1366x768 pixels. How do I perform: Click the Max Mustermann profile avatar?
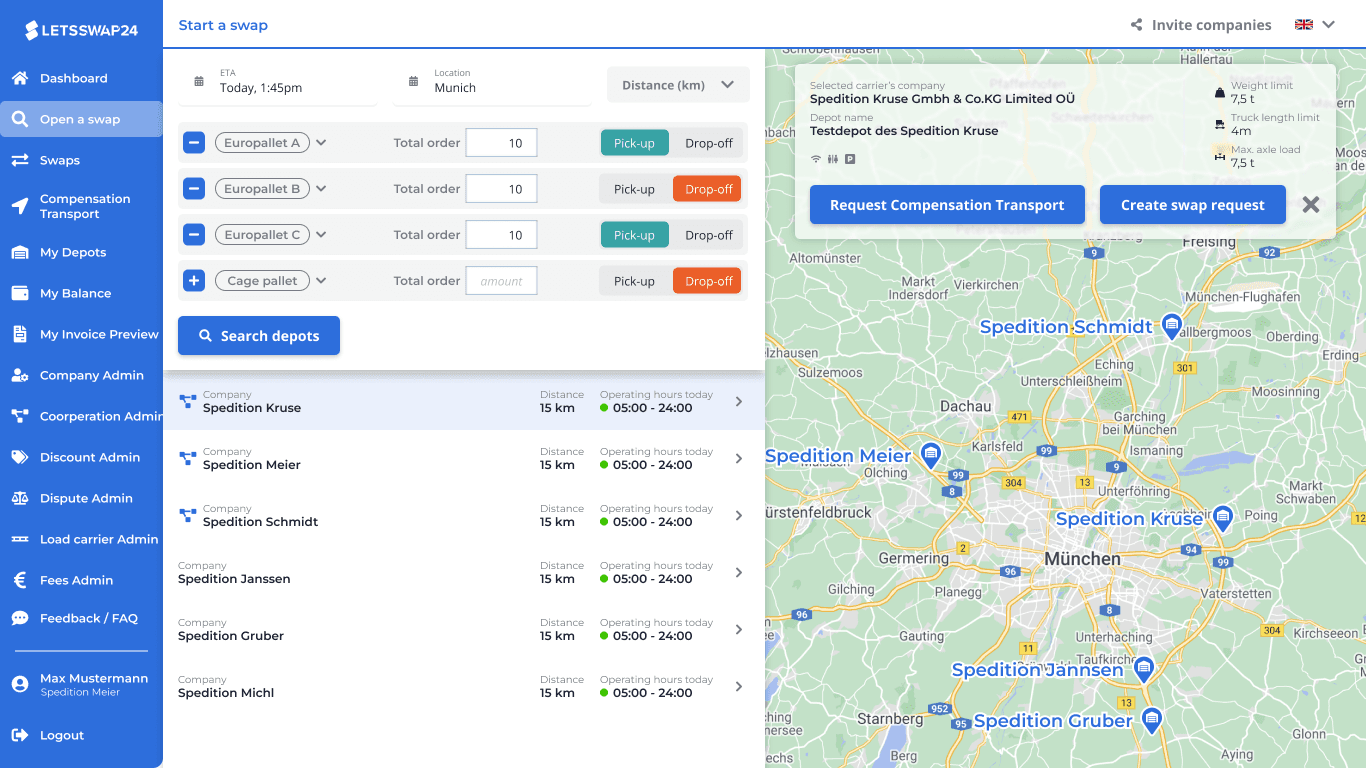point(19,684)
